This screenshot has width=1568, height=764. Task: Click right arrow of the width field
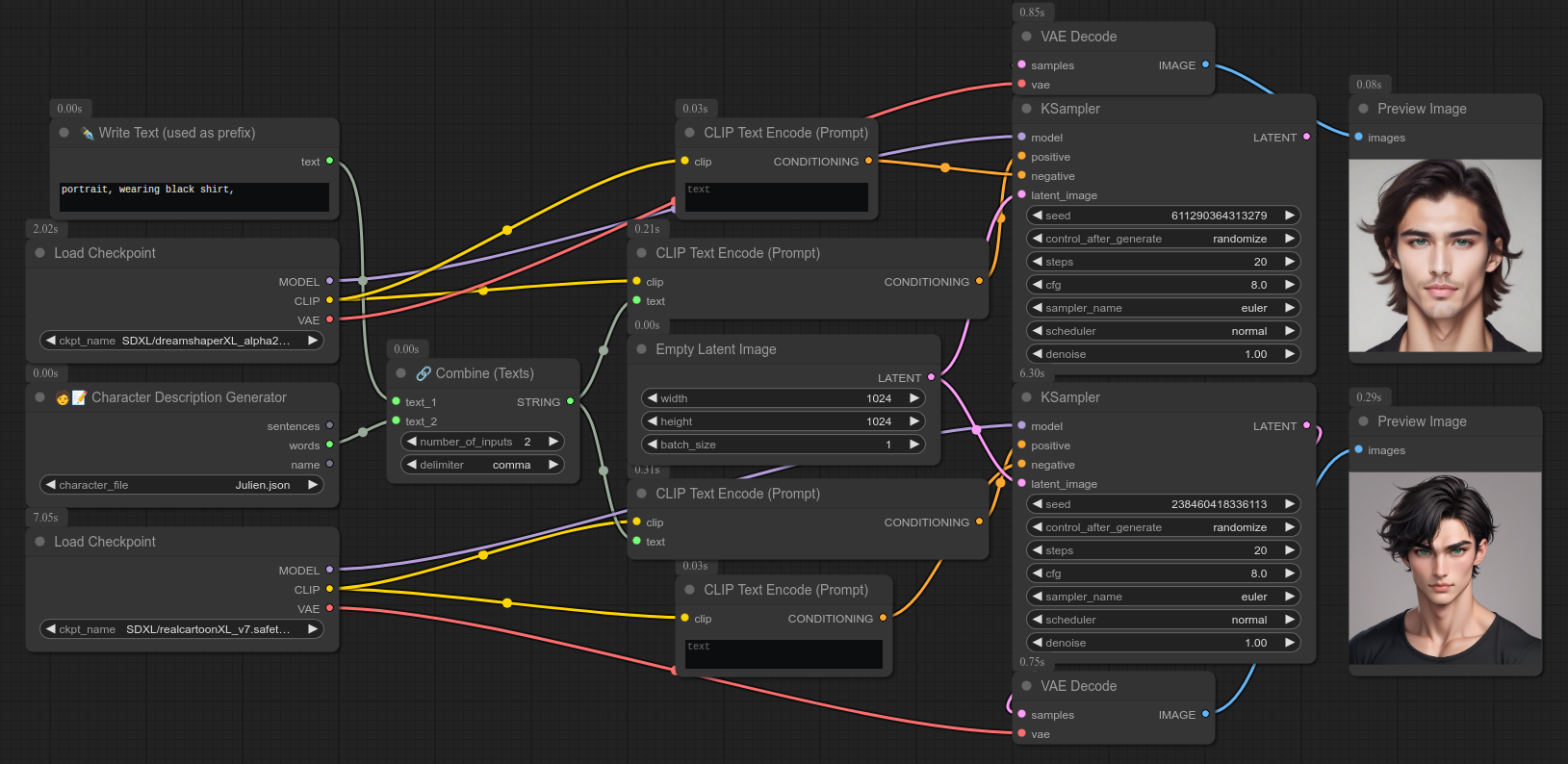coord(913,398)
